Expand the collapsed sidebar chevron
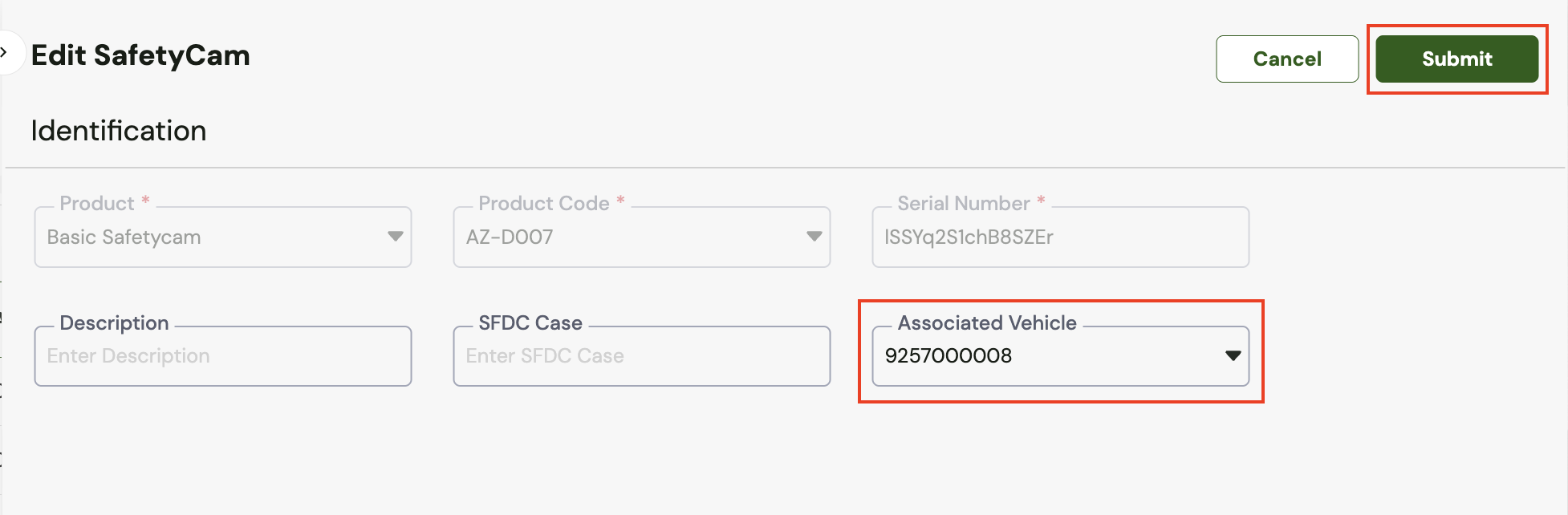The height and width of the screenshot is (515, 1568). coord(6,53)
